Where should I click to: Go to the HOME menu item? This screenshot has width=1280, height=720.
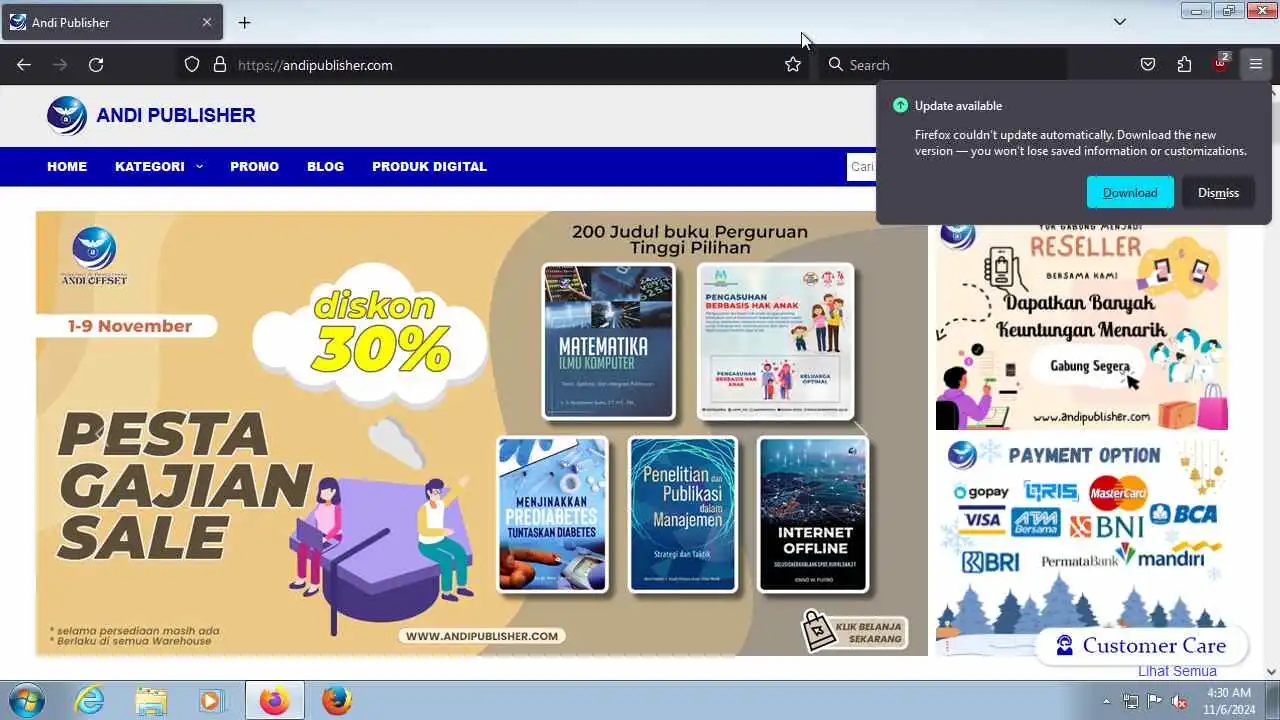(x=67, y=166)
